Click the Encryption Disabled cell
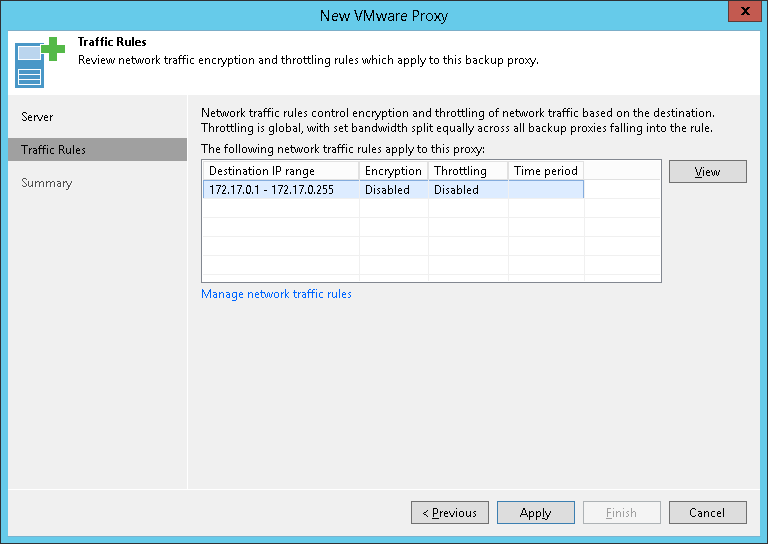 click(387, 190)
